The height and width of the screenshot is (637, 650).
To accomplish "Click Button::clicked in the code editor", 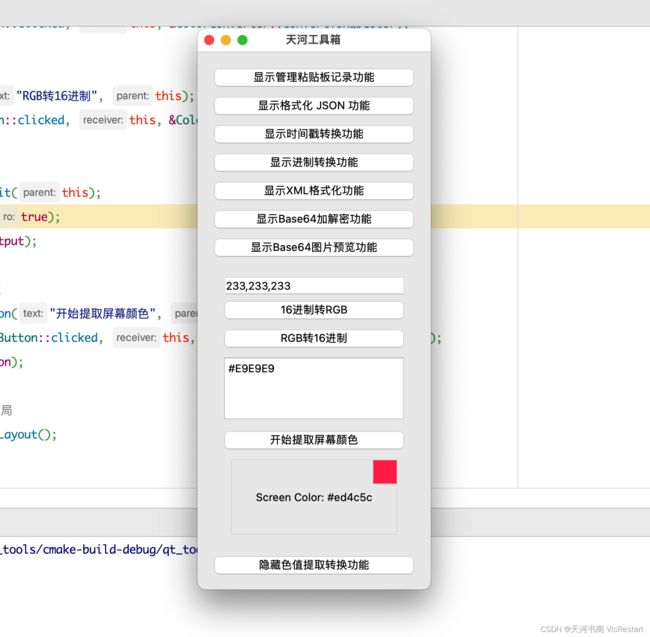I will tap(49, 338).
